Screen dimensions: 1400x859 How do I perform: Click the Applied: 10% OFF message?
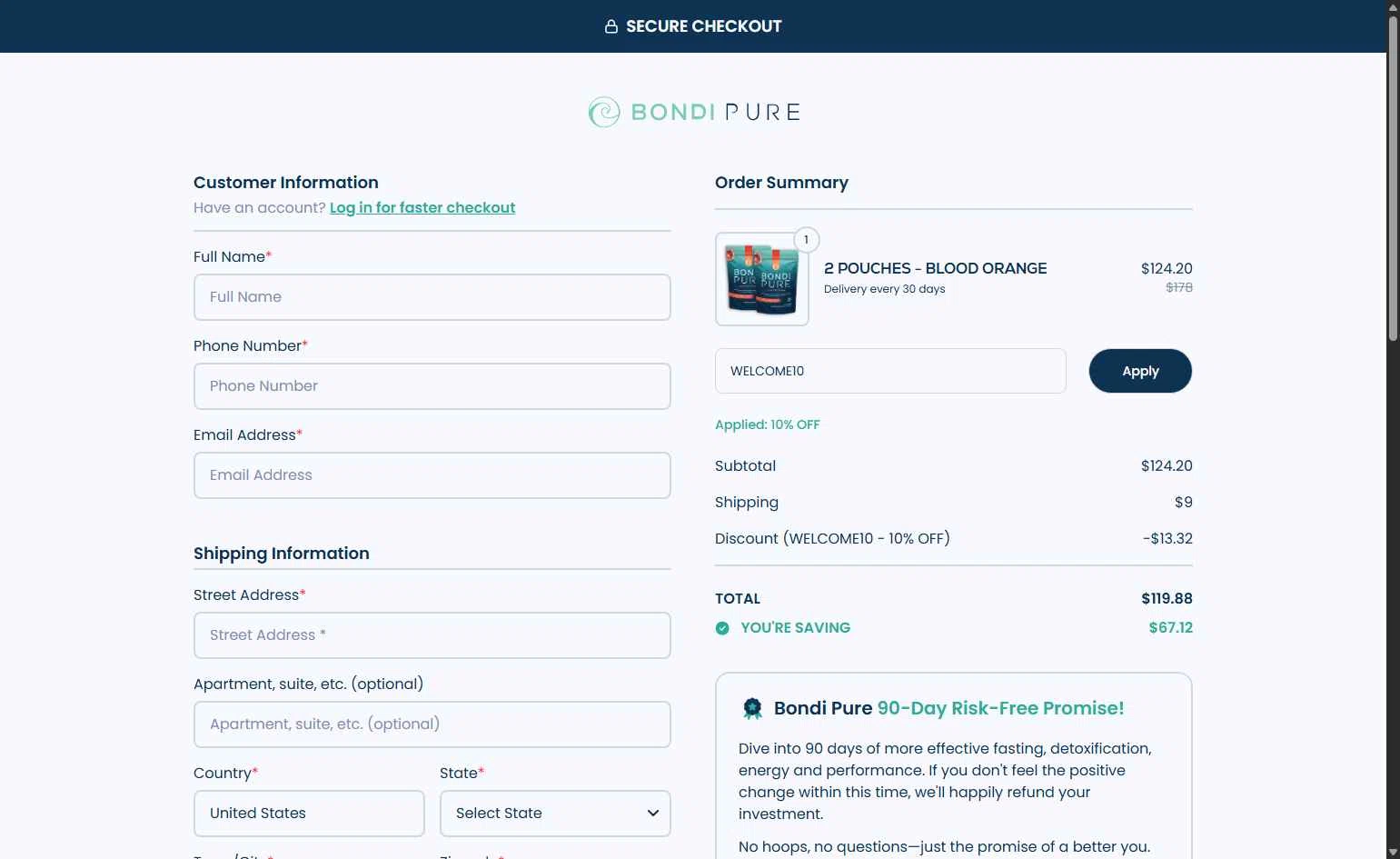768,425
